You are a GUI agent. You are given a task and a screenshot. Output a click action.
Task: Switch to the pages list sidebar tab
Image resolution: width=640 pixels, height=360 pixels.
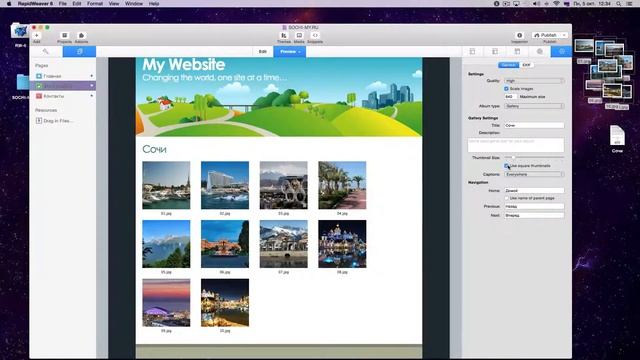coord(80,51)
